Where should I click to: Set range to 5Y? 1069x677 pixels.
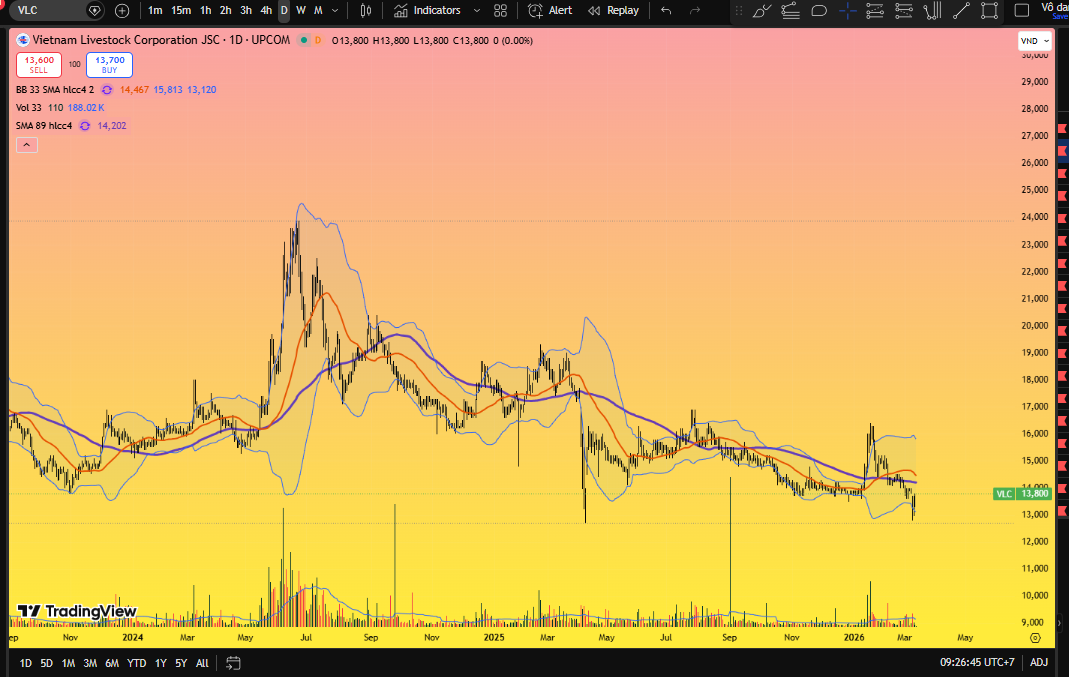181,663
